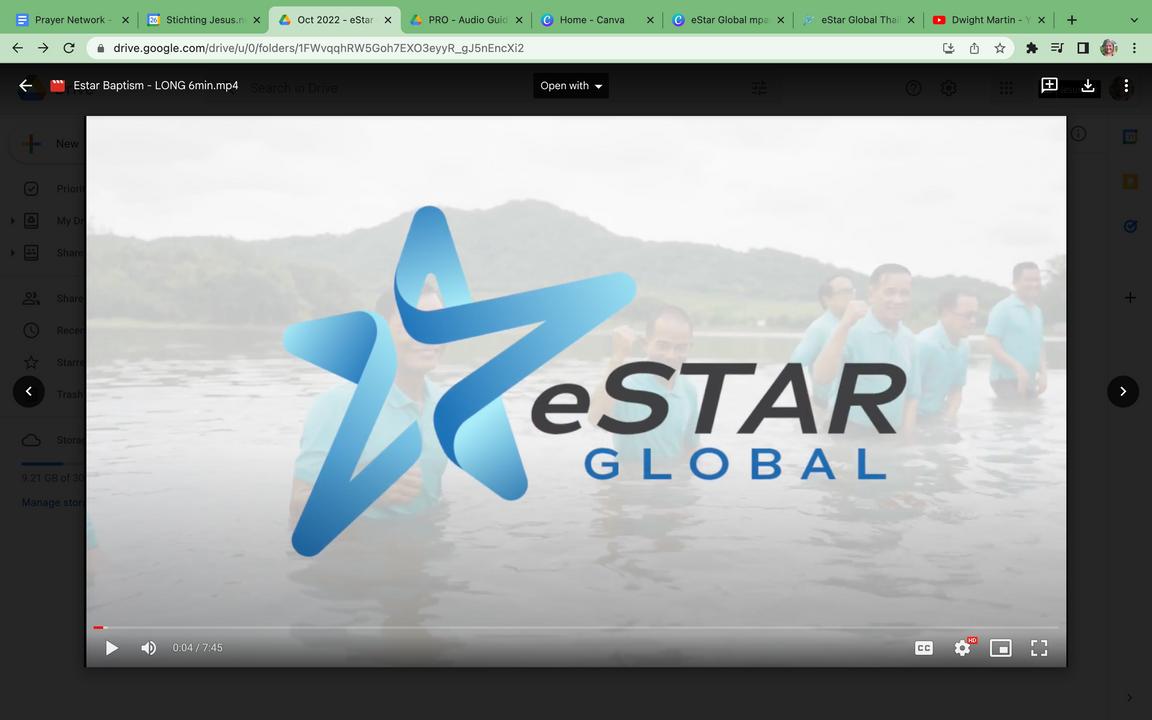The width and height of the screenshot is (1152, 720).
Task: Switch to picture-in-picture mode
Action: 1001,648
